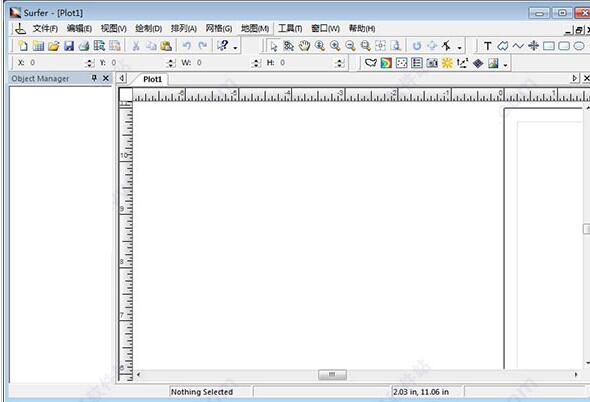
Task: Create a new Image Map
Action: (432, 63)
